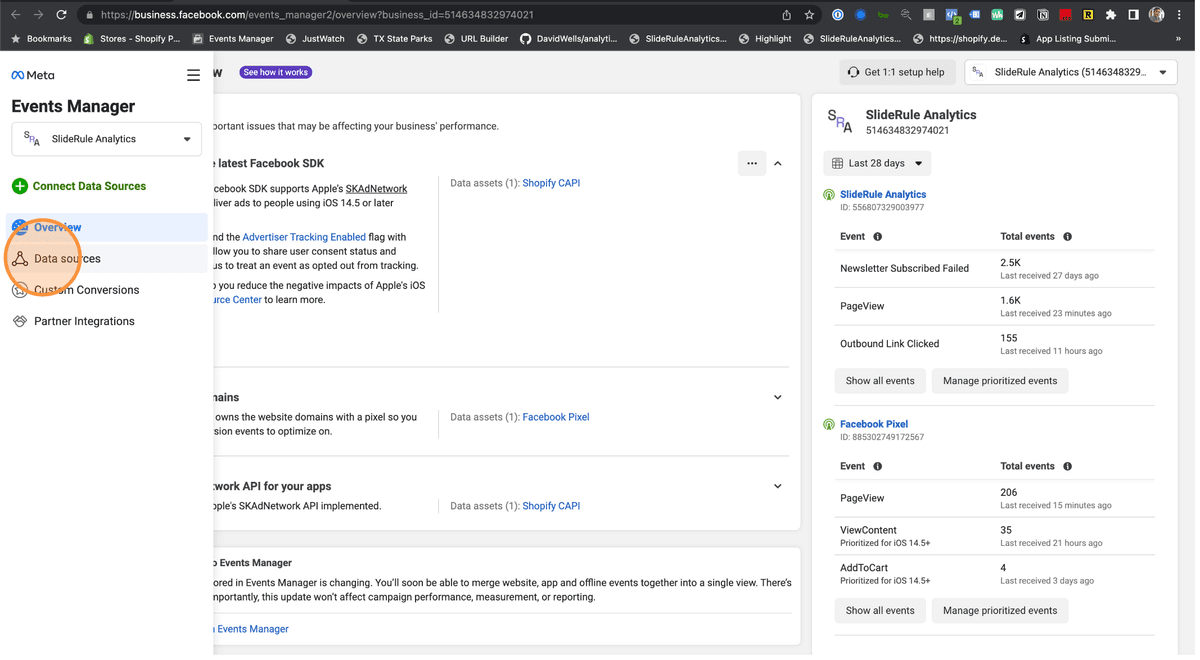Expand the domains issue section chevron

(778, 397)
